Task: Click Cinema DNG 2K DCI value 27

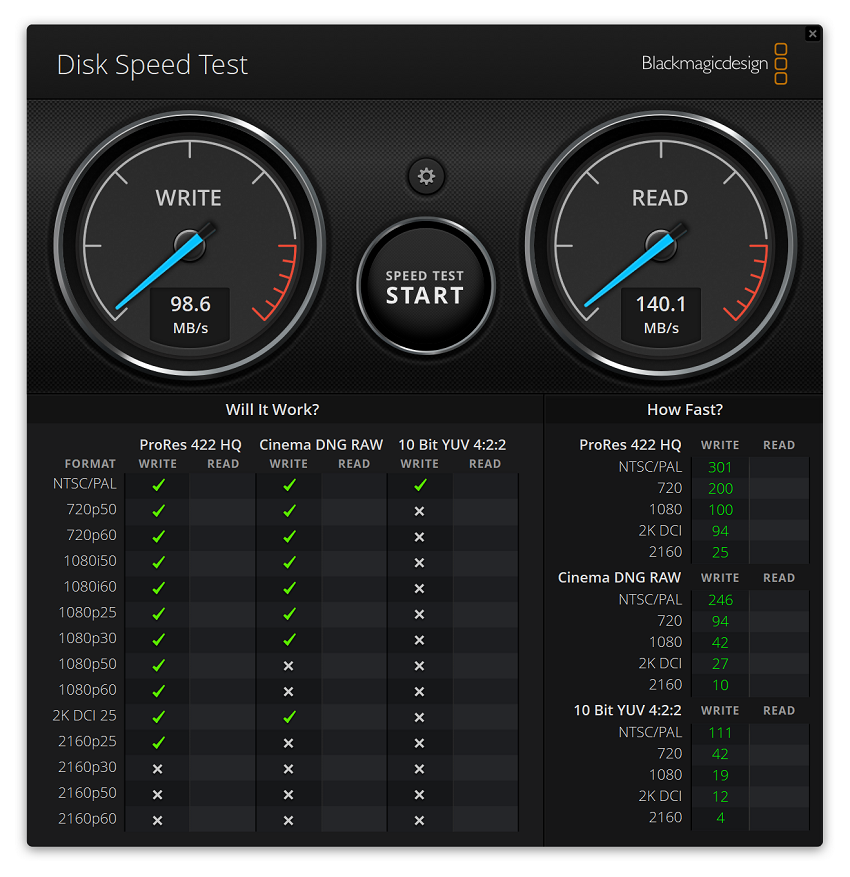Action: (x=720, y=663)
